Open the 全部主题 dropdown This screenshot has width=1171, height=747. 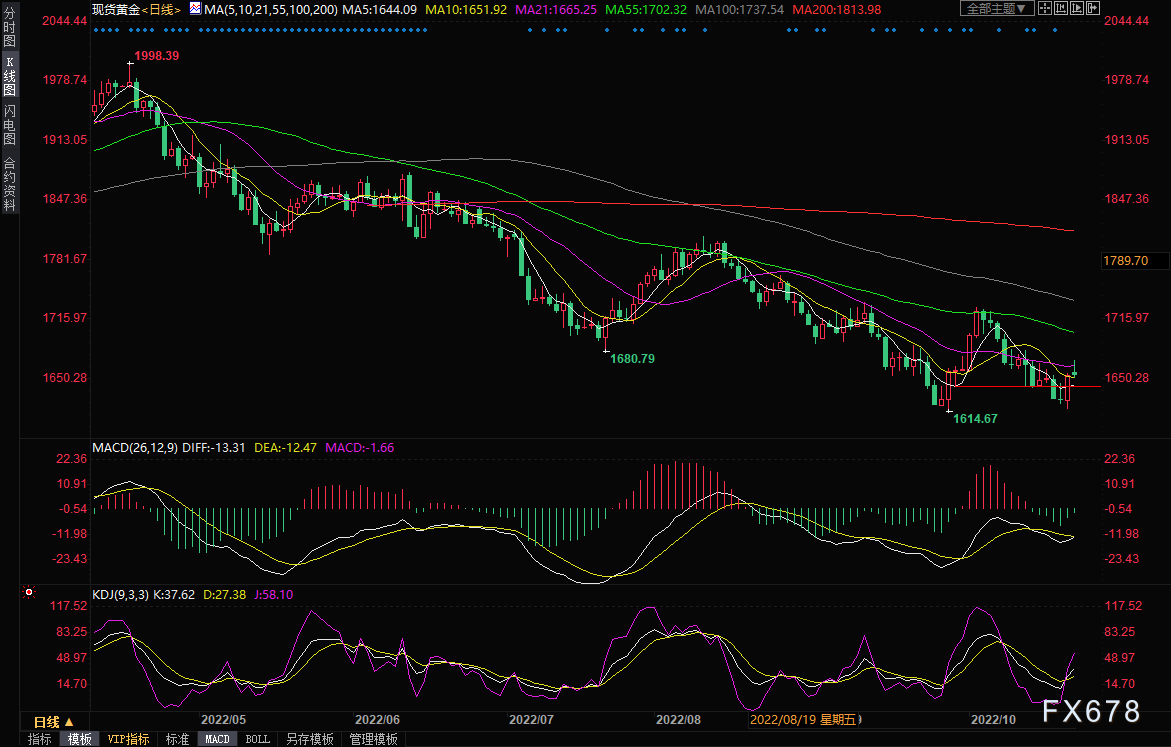tap(997, 8)
